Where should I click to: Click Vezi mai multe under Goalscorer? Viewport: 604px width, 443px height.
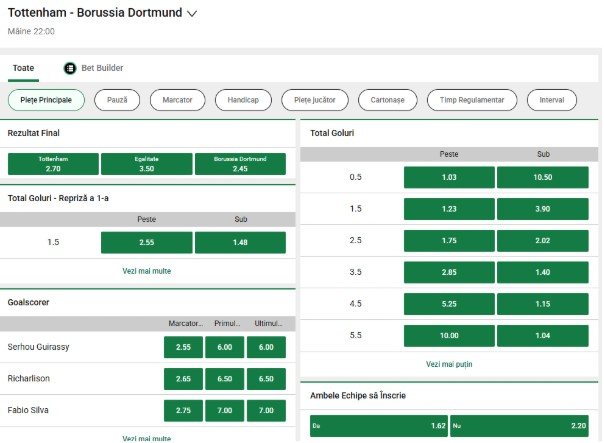(x=147, y=438)
